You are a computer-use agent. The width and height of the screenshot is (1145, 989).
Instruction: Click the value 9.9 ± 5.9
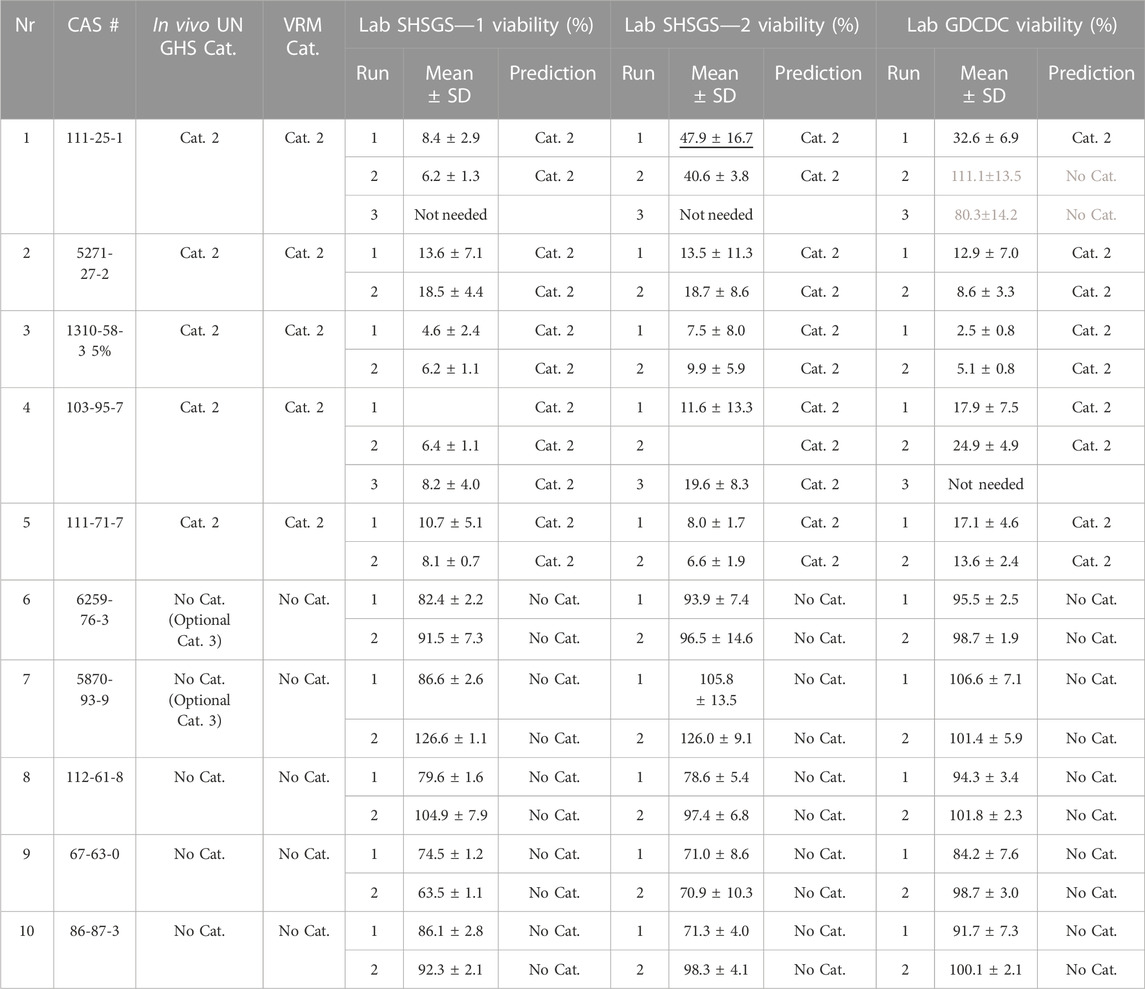(x=716, y=369)
